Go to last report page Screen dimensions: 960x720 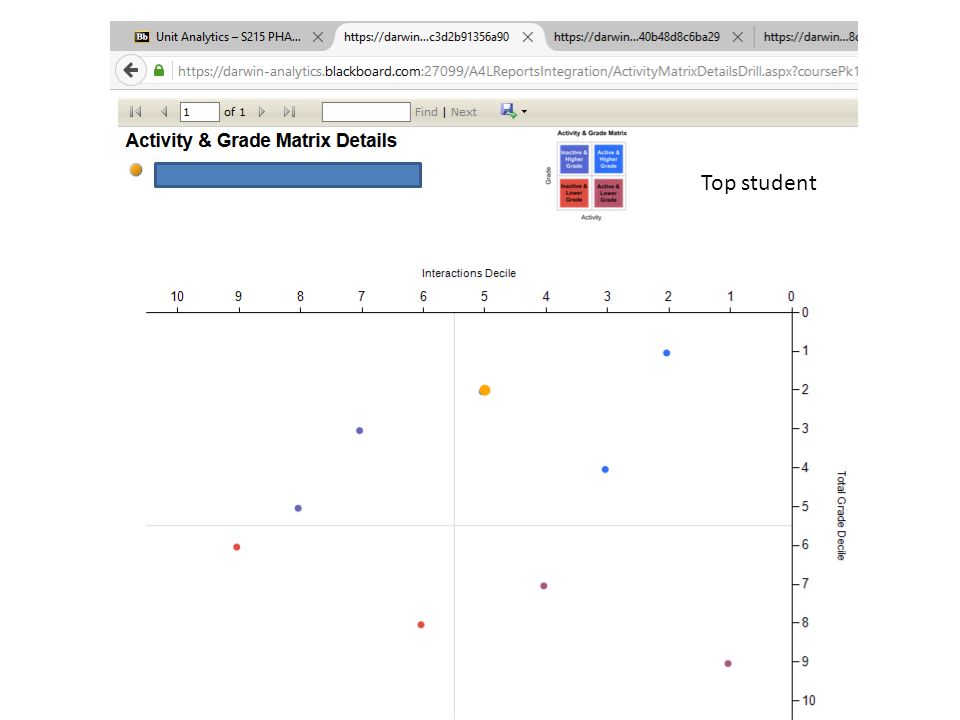290,112
